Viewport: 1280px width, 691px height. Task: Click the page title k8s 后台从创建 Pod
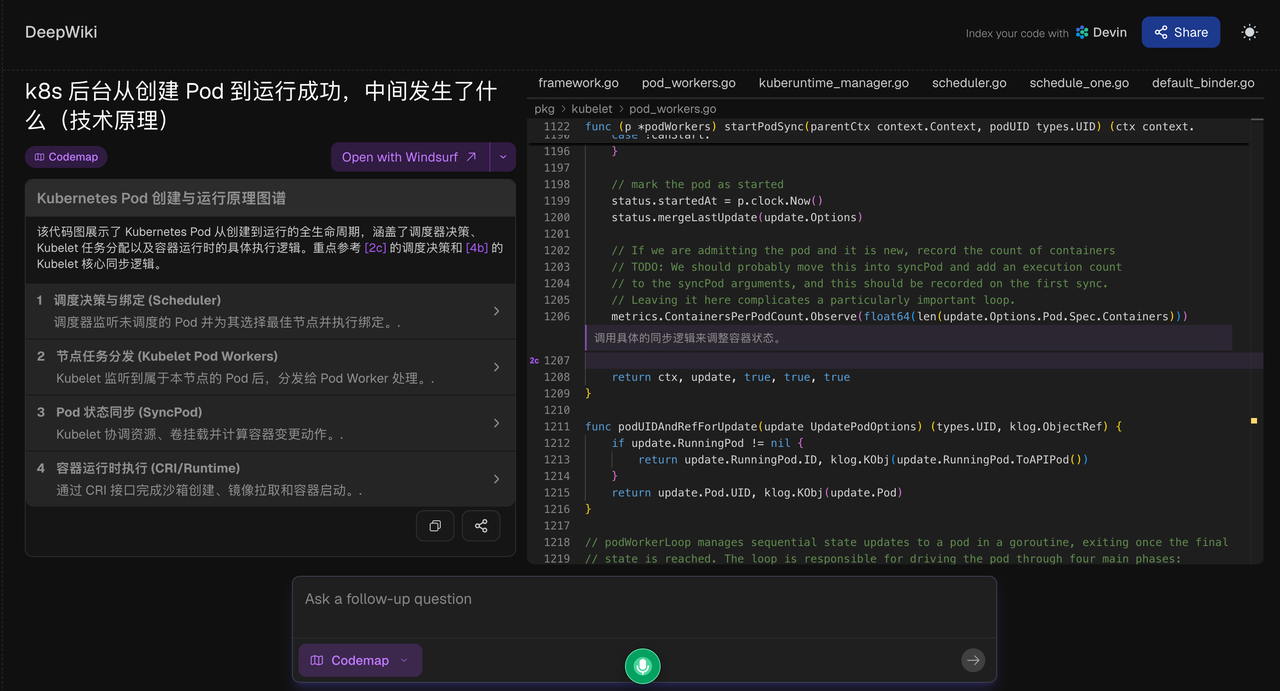click(x=261, y=106)
